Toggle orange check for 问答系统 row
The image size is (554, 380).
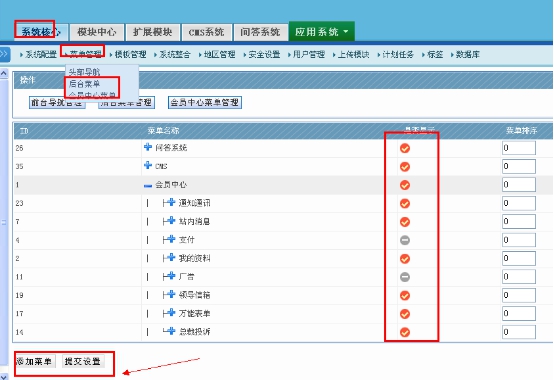[x=405, y=148]
